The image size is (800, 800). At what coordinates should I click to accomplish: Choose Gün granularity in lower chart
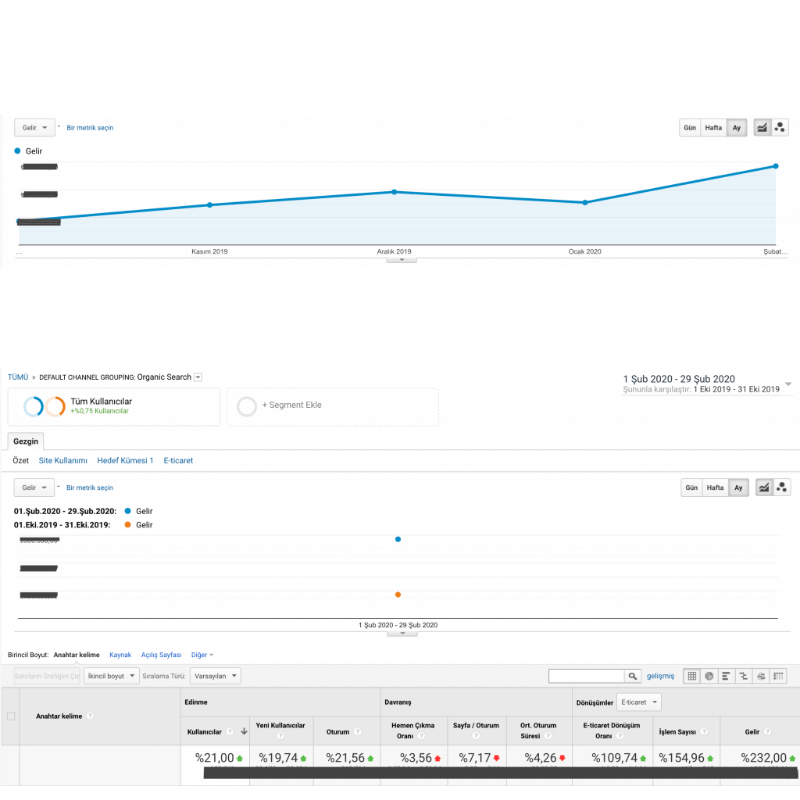pyautogui.click(x=691, y=488)
